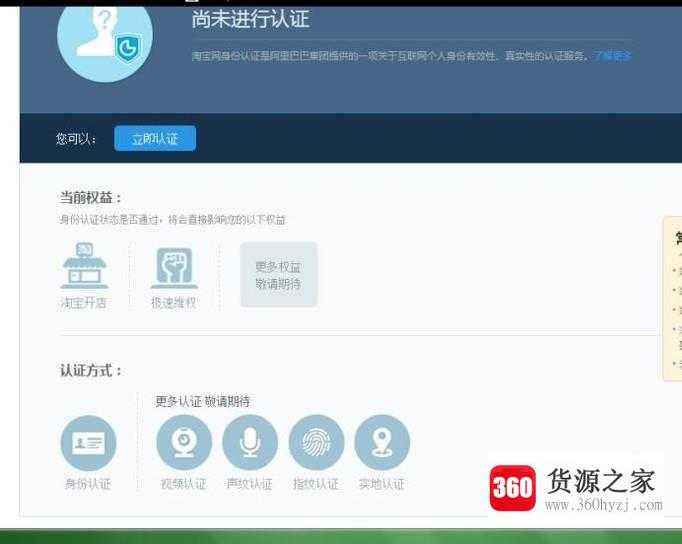Click the 指纹认证 caption text
Screen dimensions: 682x544
point(316,484)
